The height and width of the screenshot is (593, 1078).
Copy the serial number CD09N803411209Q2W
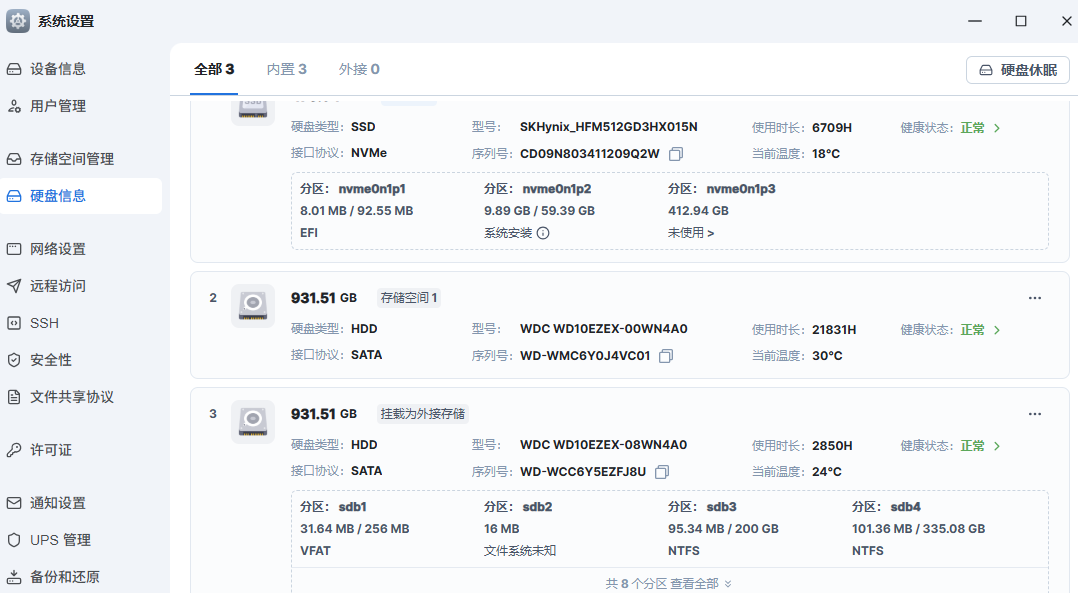point(676,154)
